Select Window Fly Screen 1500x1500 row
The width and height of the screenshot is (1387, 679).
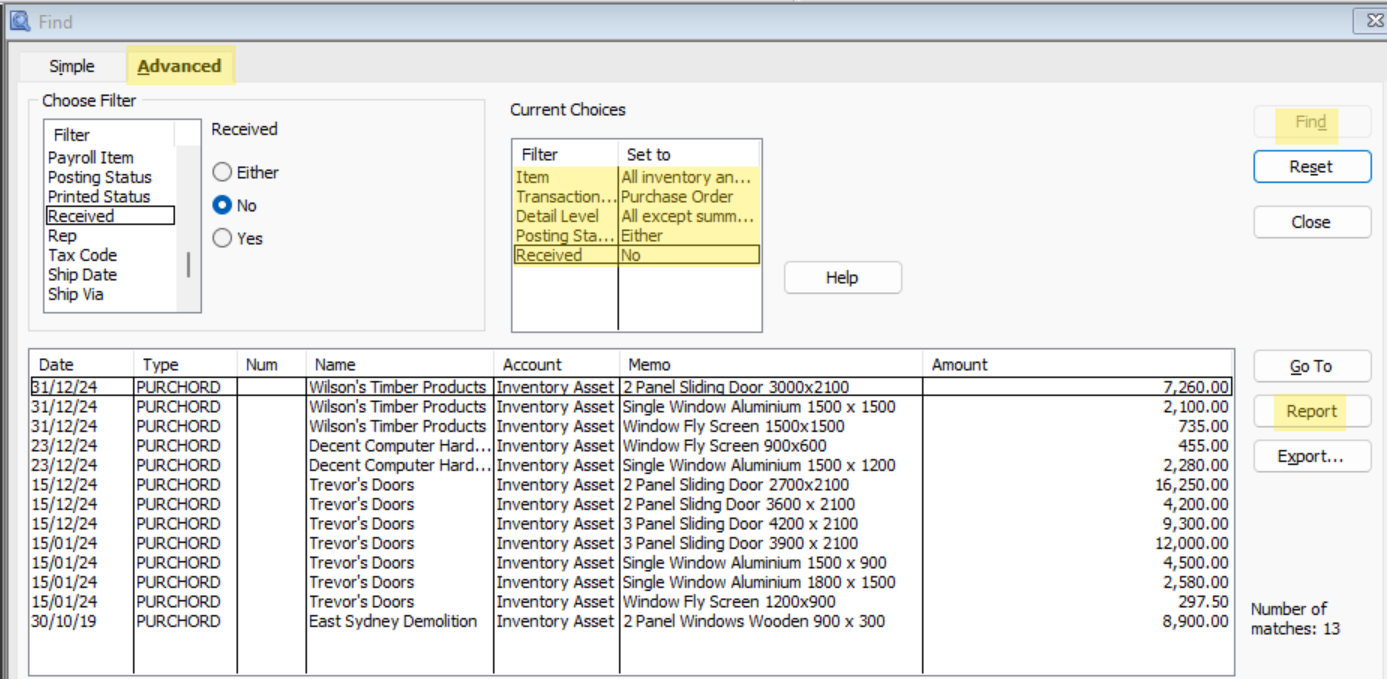click(631, 426)
